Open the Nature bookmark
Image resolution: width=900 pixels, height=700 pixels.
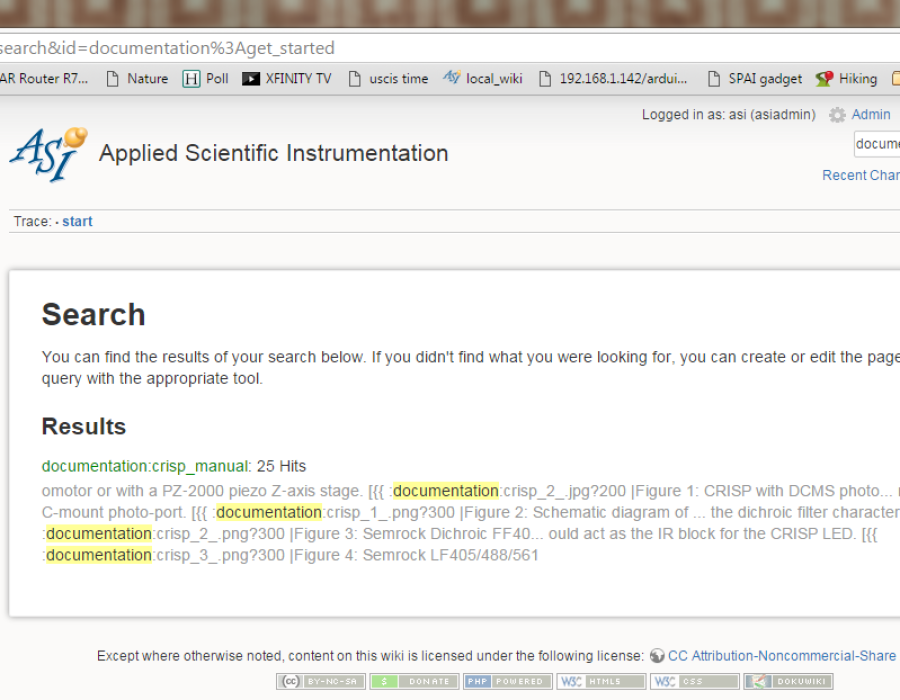pyautogui.click(x=137, y=79)
